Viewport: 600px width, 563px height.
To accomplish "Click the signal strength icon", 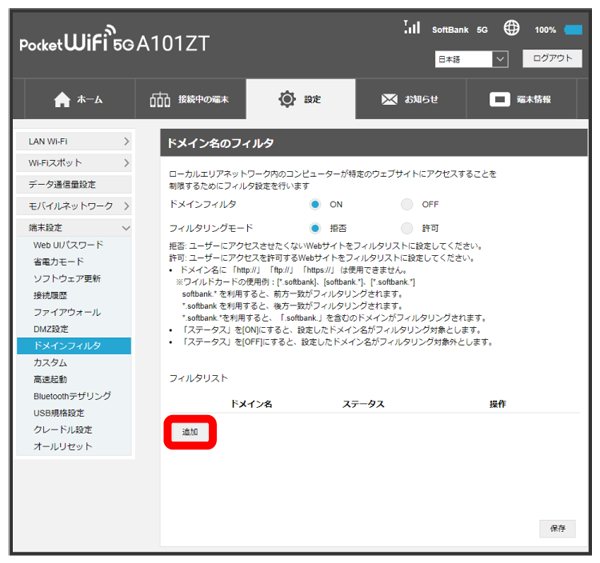I will (x=411, y=28).
